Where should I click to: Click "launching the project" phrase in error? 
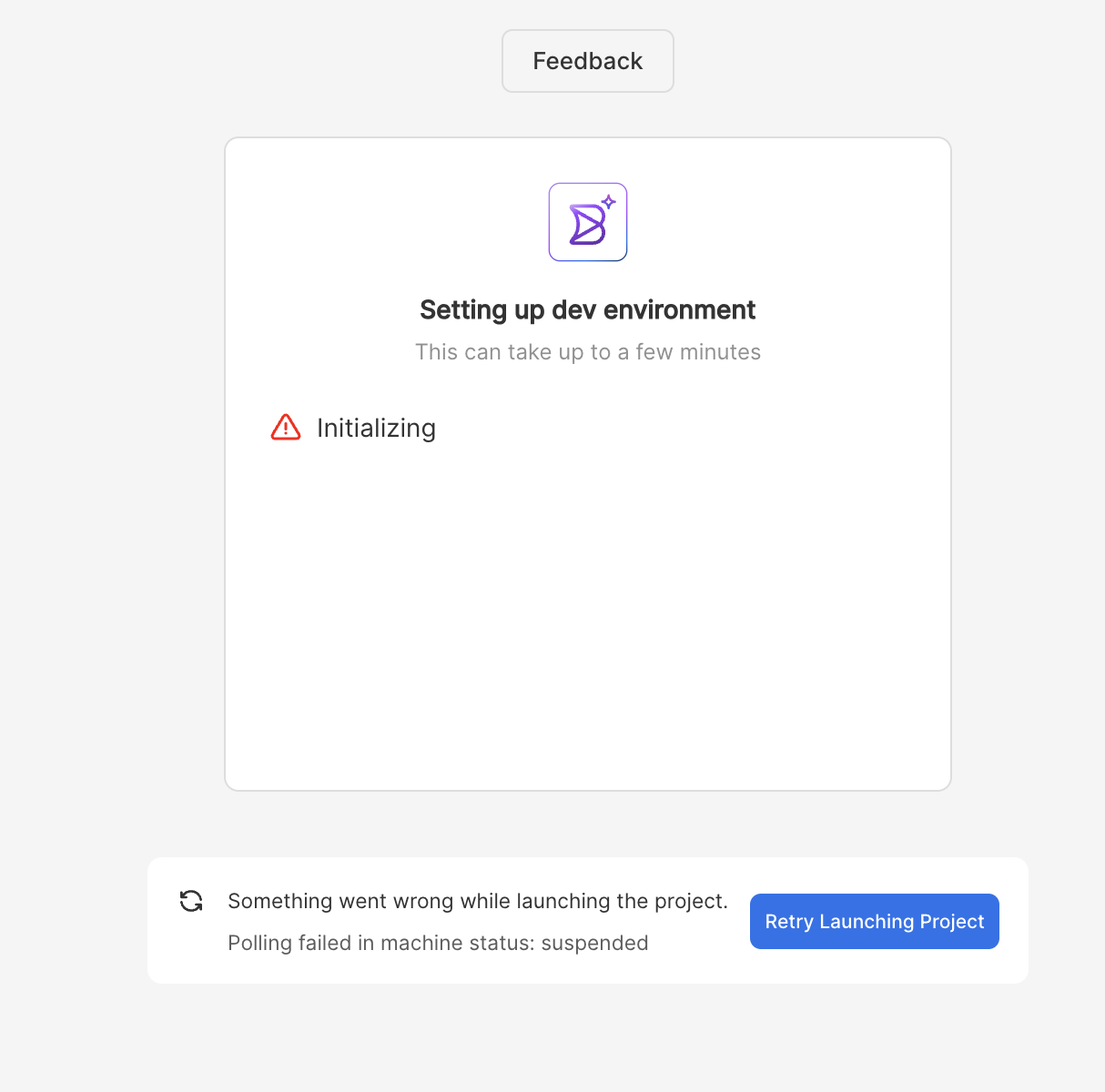click(x=623, y=901)
